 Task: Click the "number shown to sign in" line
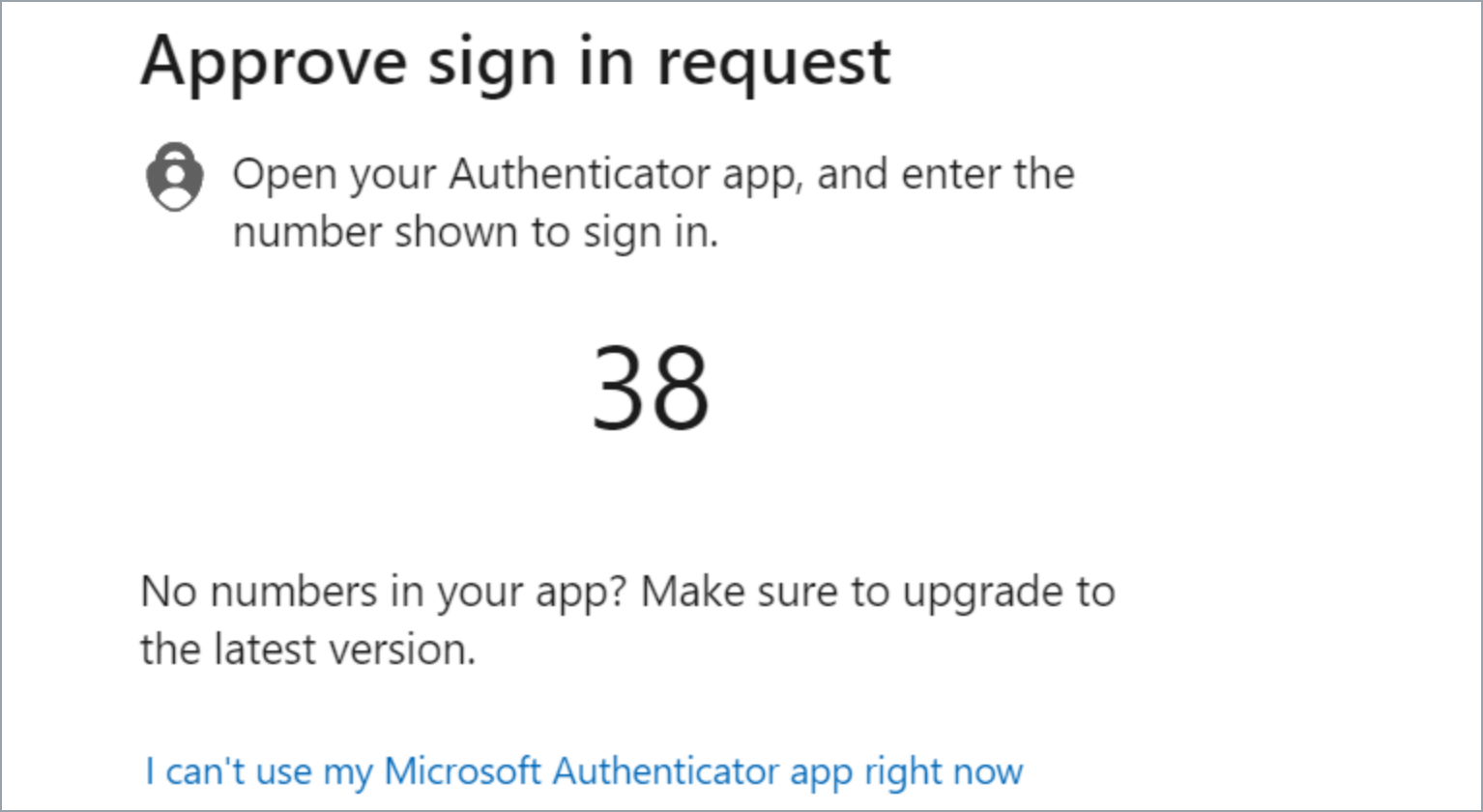coord(476,233)
